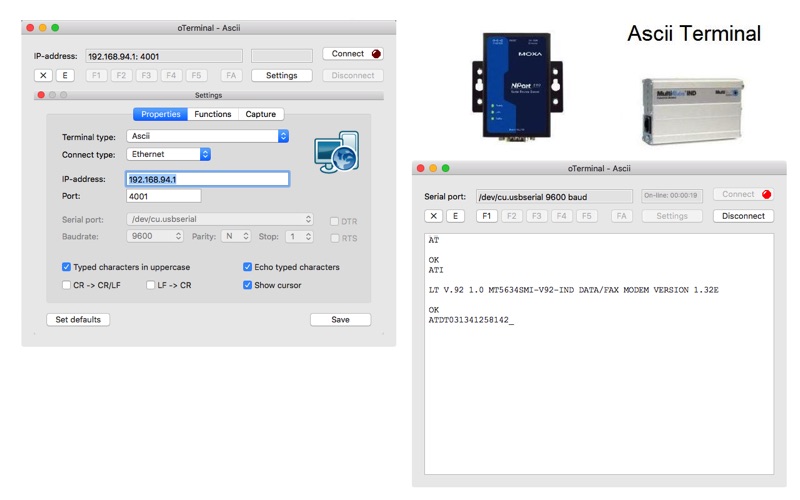
Task: Click FA in the IP-address terminal window
Action: click(x=231, y=76)
